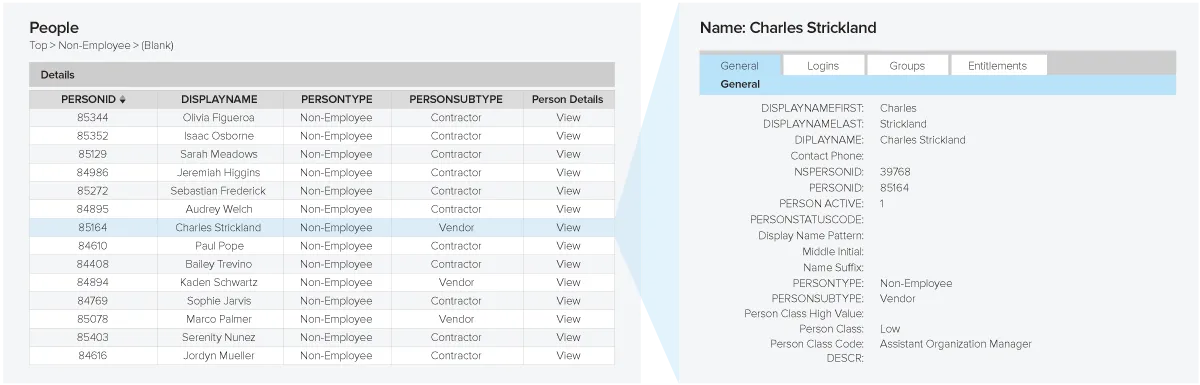Open View for Kaden Schwartz
Screen dimensions: 1200x385
click(568, 282)
